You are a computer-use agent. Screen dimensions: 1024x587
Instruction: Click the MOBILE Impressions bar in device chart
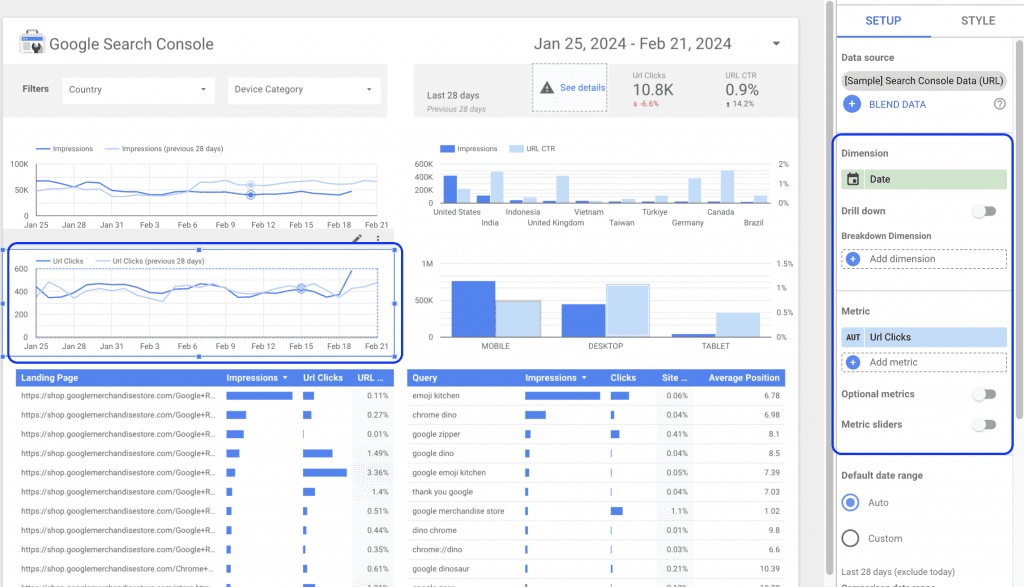(x=473, y=309)
